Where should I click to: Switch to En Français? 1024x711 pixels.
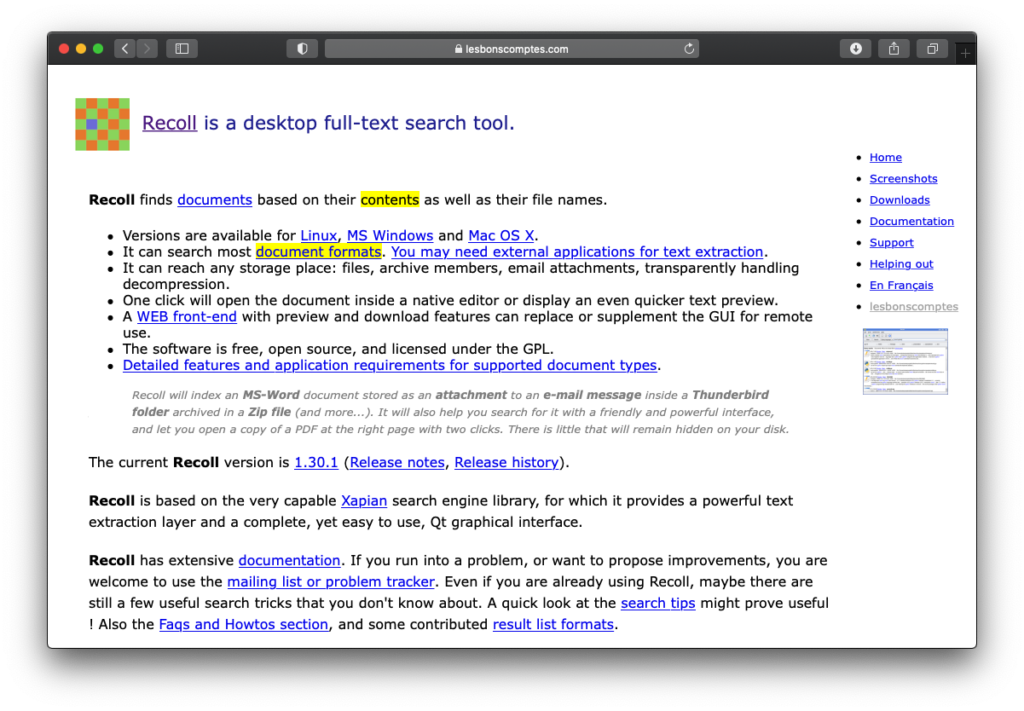click(x=901, y=285)
